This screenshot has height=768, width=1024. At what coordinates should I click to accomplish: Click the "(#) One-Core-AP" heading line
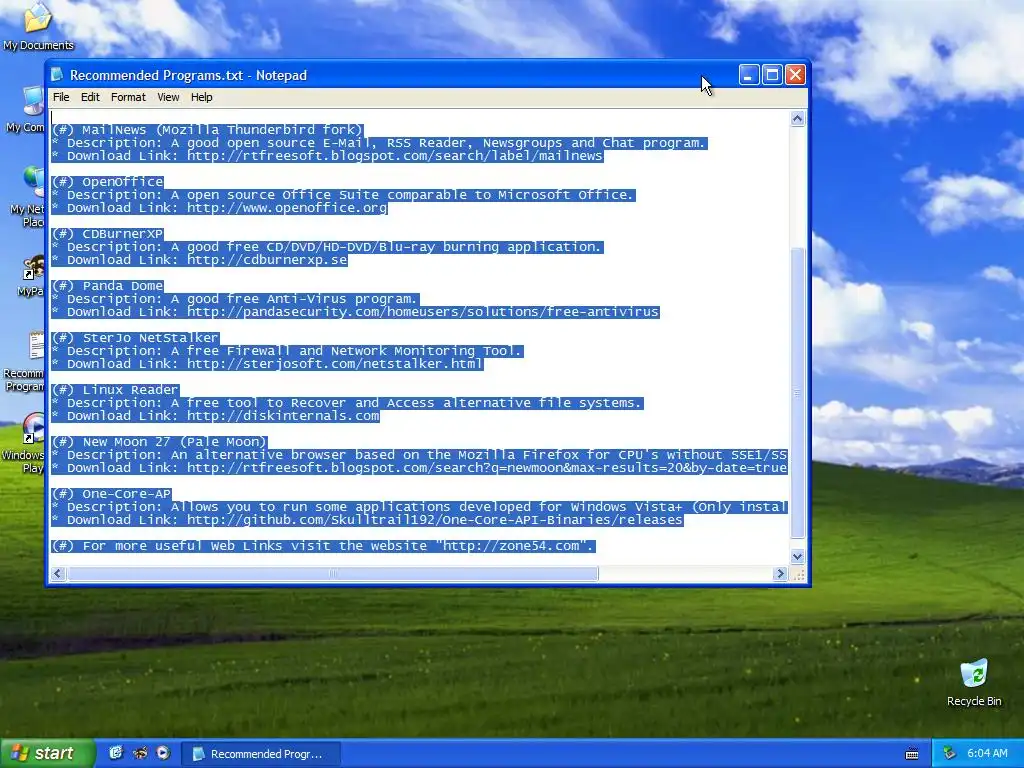[111, 494]
